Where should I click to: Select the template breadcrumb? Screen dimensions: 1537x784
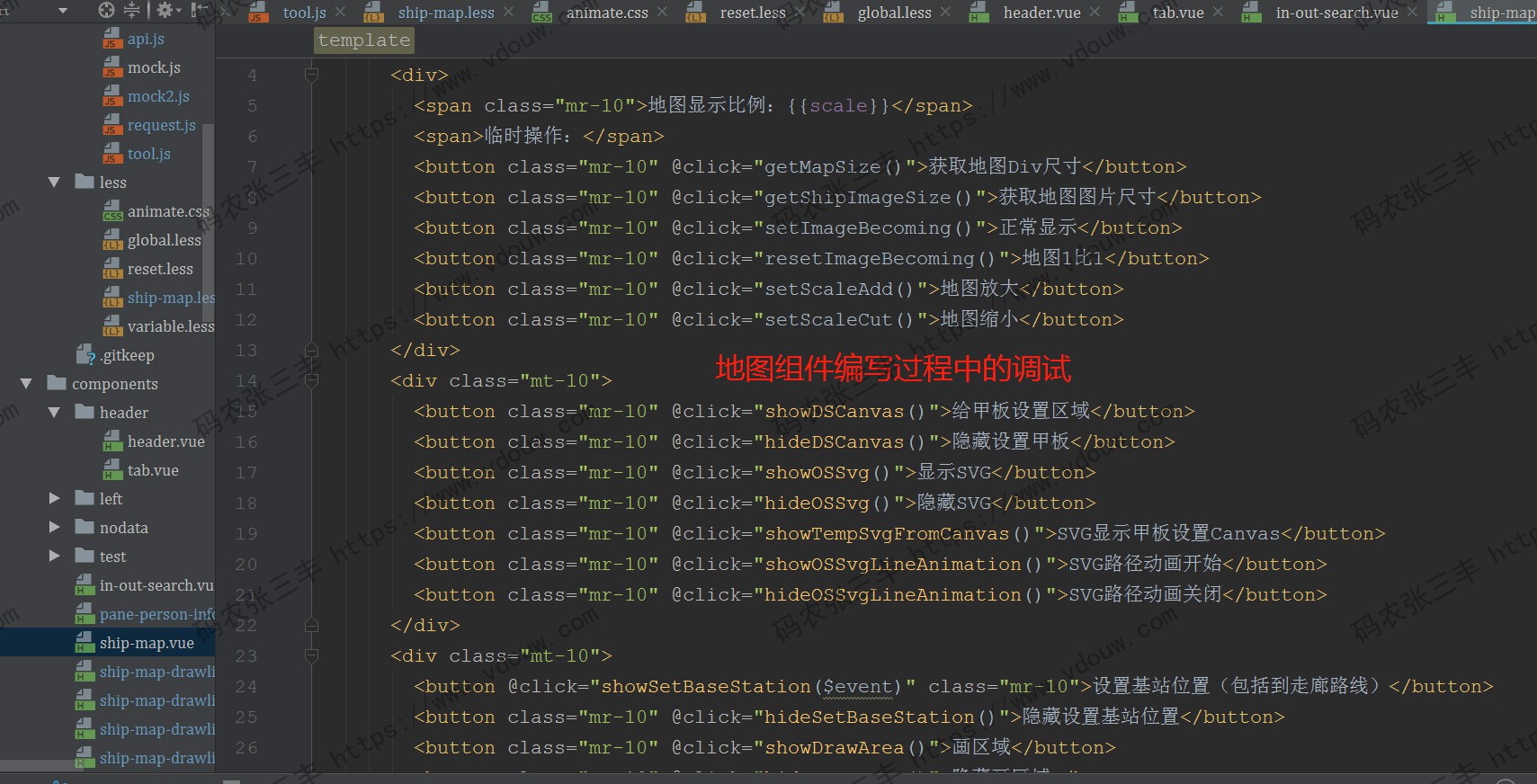[x=363, y=40]
